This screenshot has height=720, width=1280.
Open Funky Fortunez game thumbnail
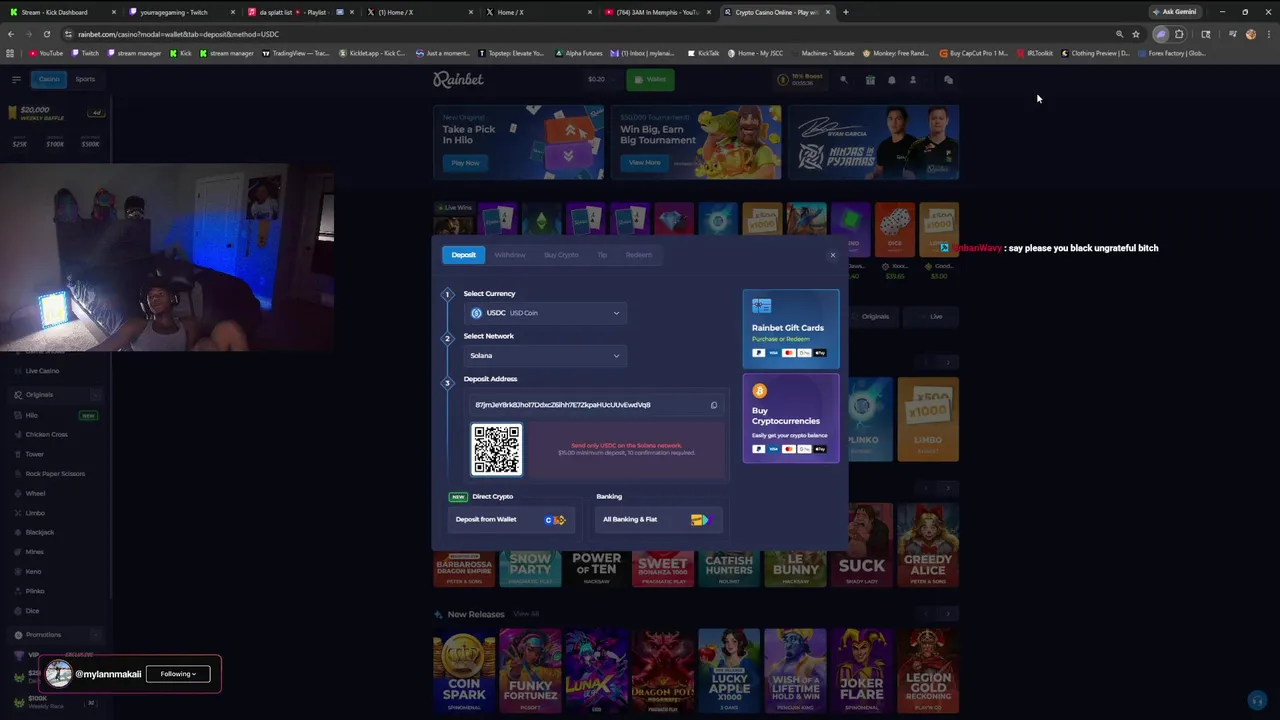[530, 670]
